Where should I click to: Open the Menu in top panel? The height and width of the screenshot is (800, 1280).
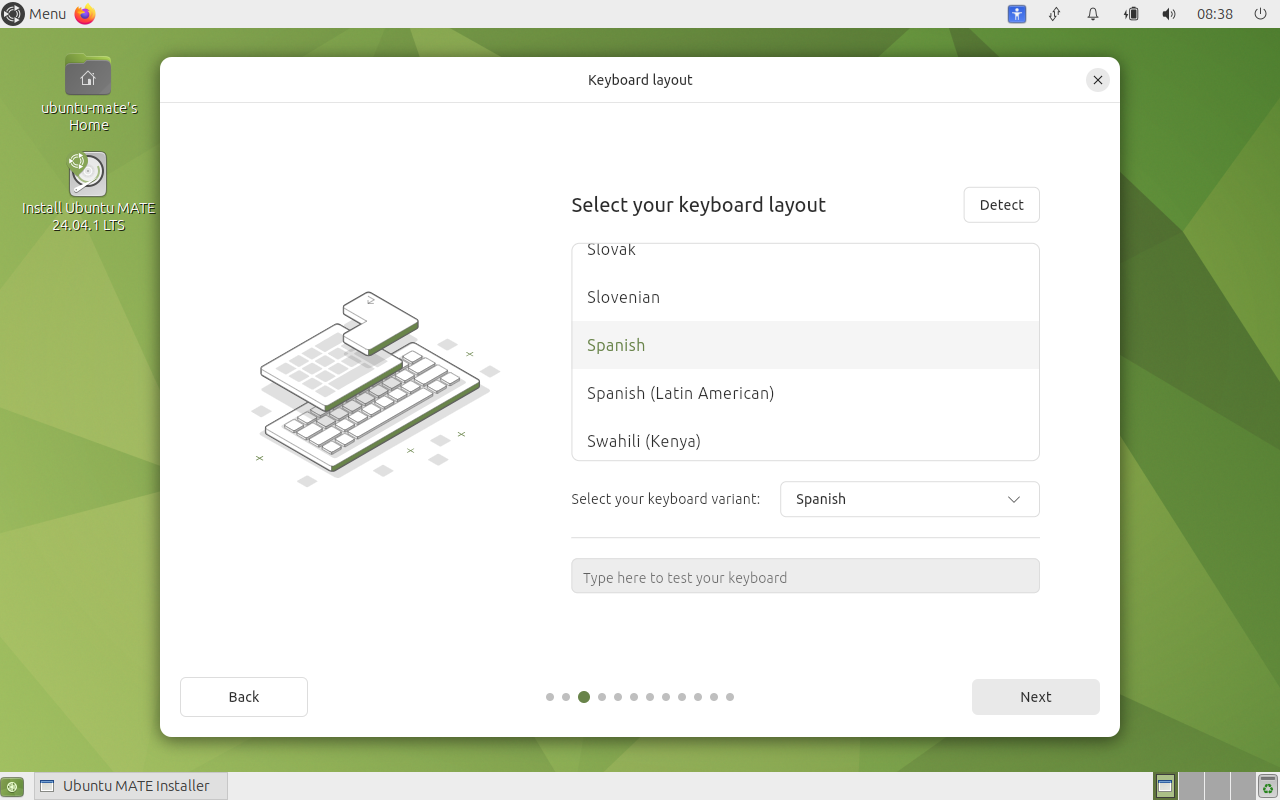pyautogui.click(x=35, y=14)
